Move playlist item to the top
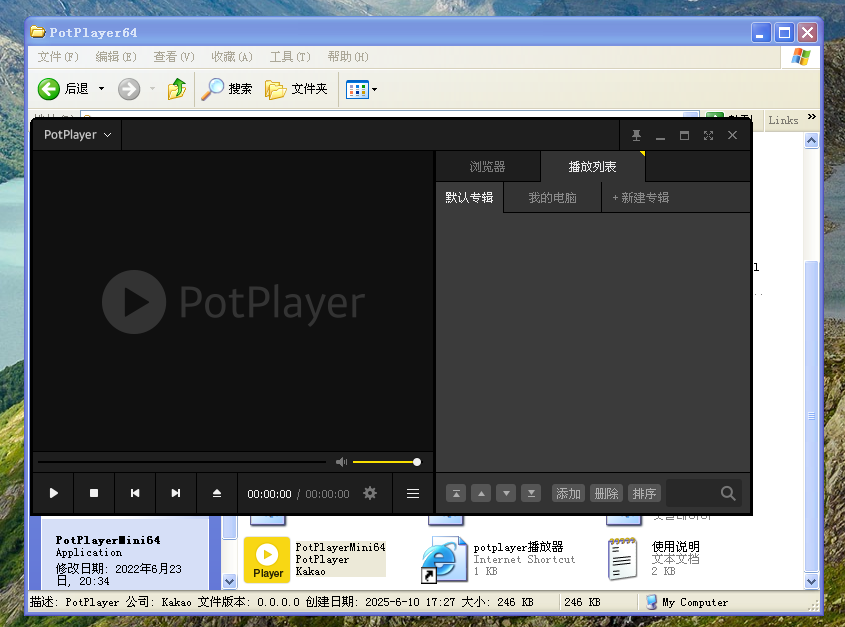 tap(456, 493)
